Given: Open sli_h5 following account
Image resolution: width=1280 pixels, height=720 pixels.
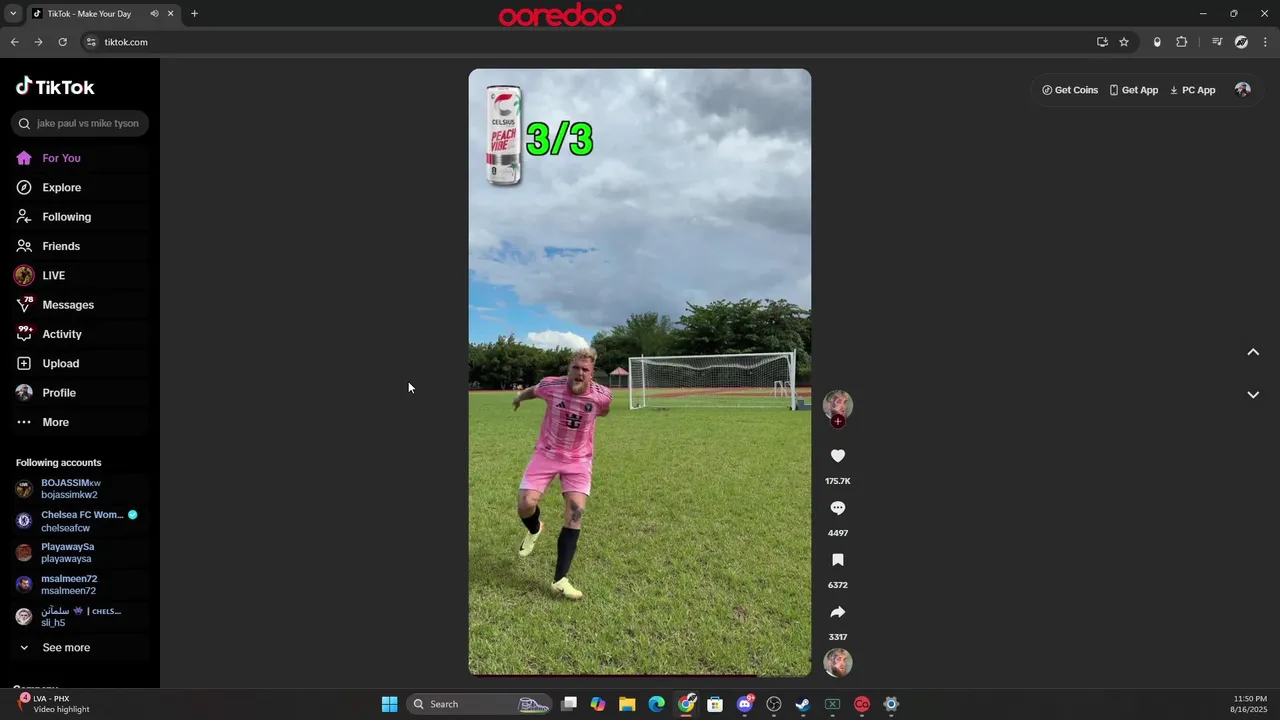Looking at the screenshot, I should (x=80, y=617).
